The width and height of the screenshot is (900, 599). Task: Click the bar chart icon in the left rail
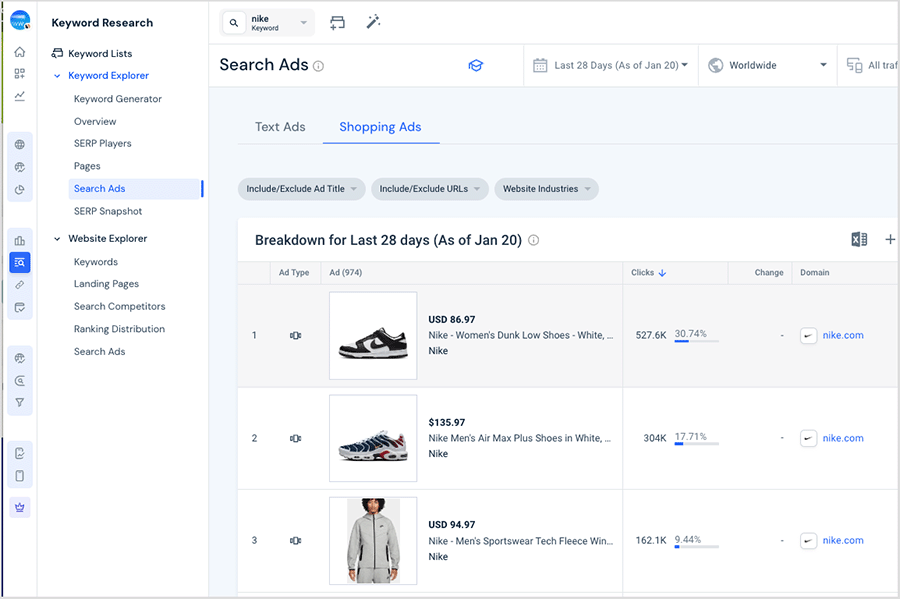point(20,240)
